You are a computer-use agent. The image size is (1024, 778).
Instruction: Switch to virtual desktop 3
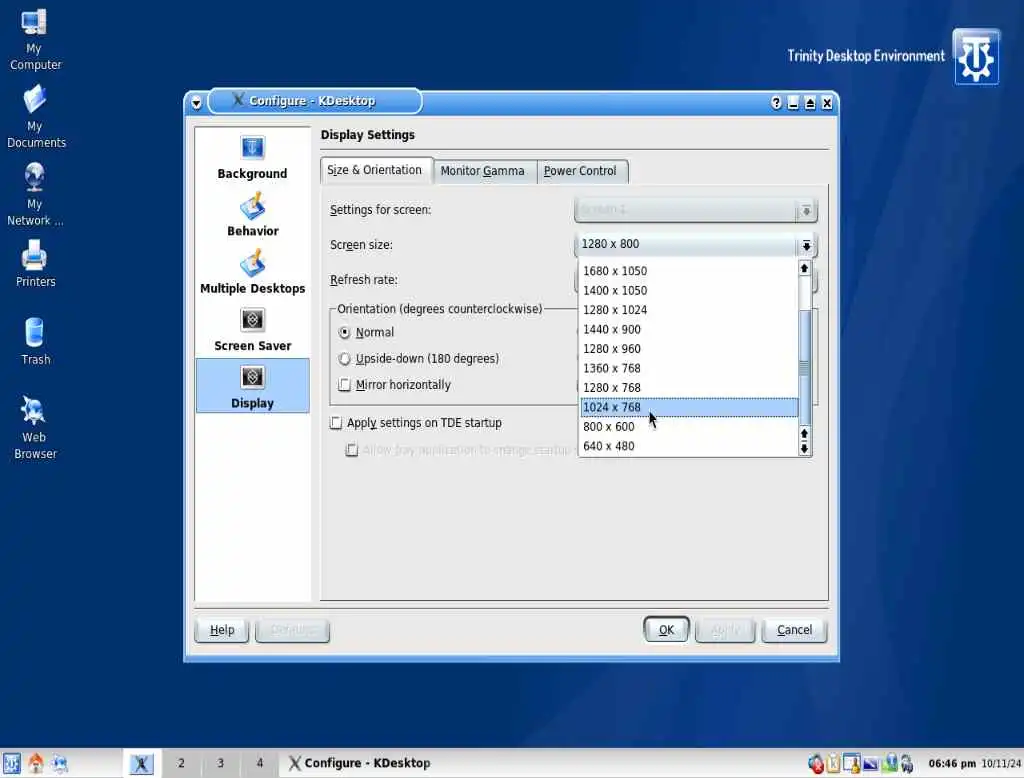220,763
